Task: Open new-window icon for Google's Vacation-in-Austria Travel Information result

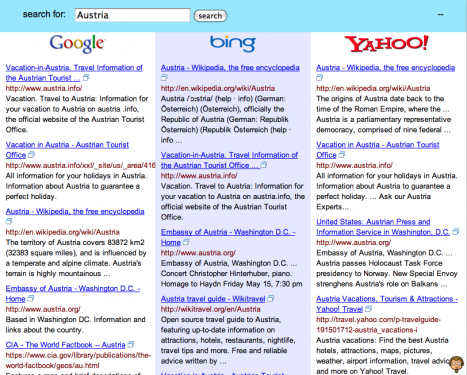Action: (x=86, y=78)
